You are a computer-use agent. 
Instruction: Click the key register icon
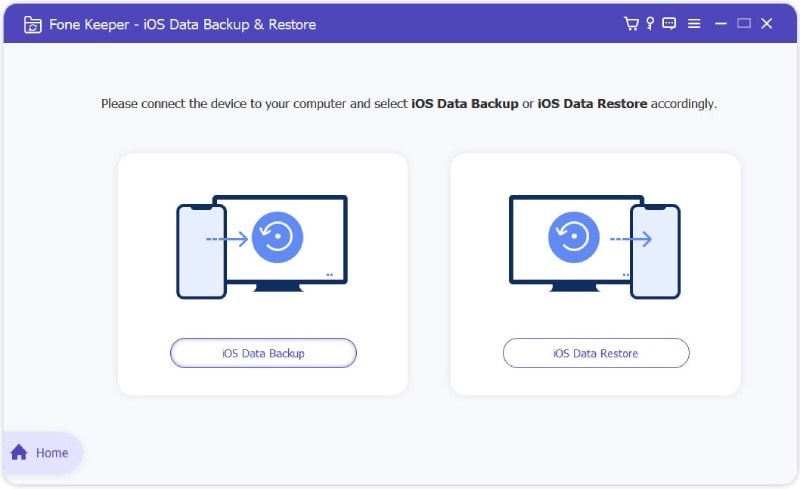pyautogui.click(x=650, y=23)
